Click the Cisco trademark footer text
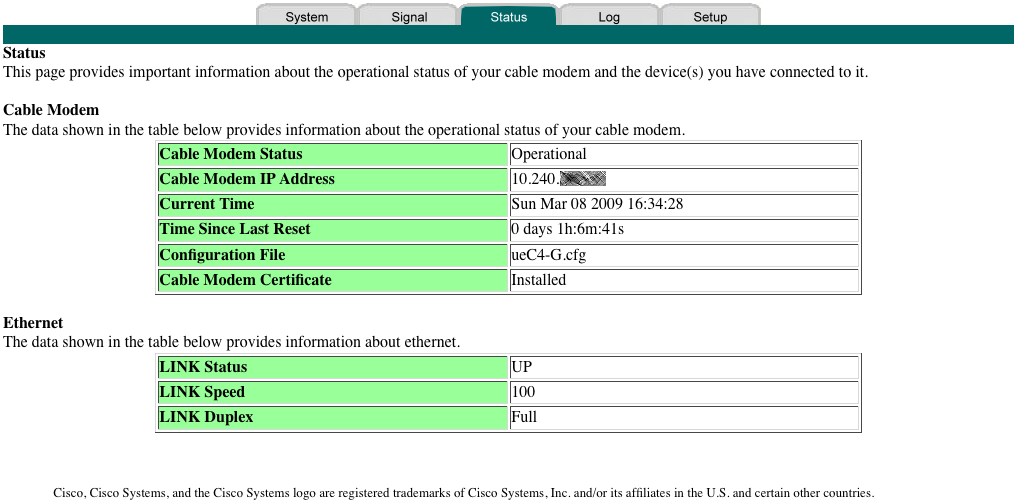The image size is (1018, 502). pyautogui.click(x=463, y=493)
